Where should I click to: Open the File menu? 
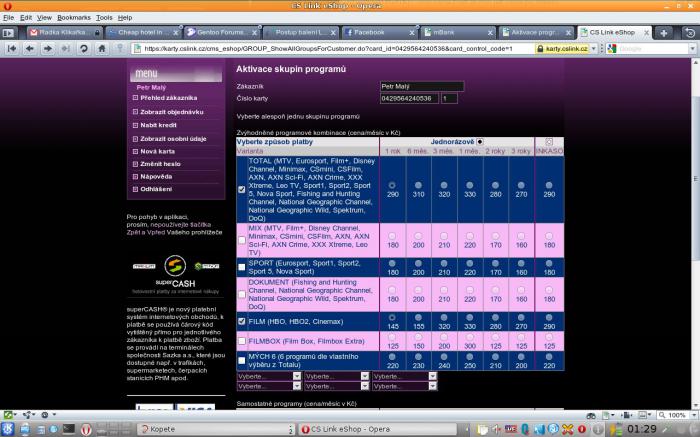(x=8, y=18)
